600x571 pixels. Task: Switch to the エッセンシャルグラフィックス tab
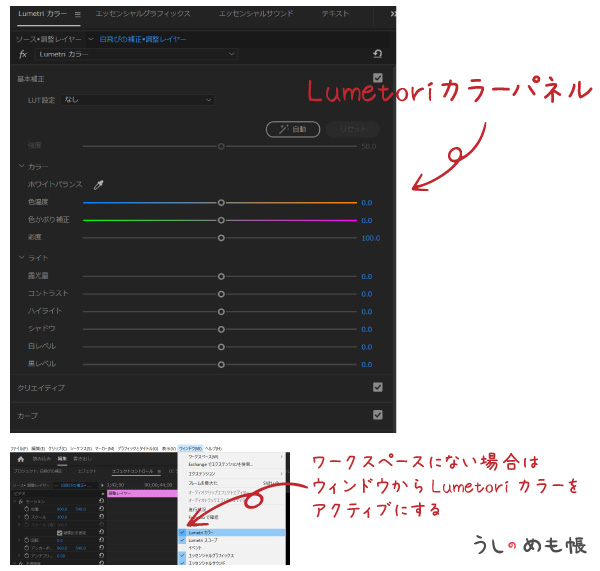tap(143, 14)
